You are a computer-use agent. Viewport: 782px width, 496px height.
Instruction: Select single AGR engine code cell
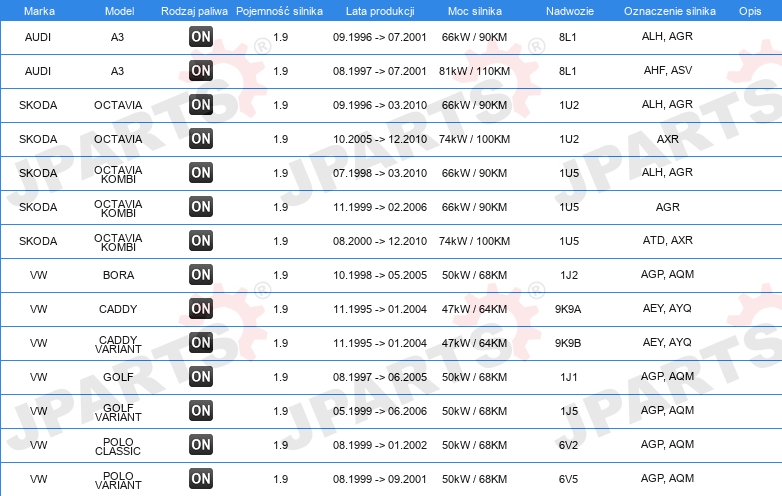point(668,207)
